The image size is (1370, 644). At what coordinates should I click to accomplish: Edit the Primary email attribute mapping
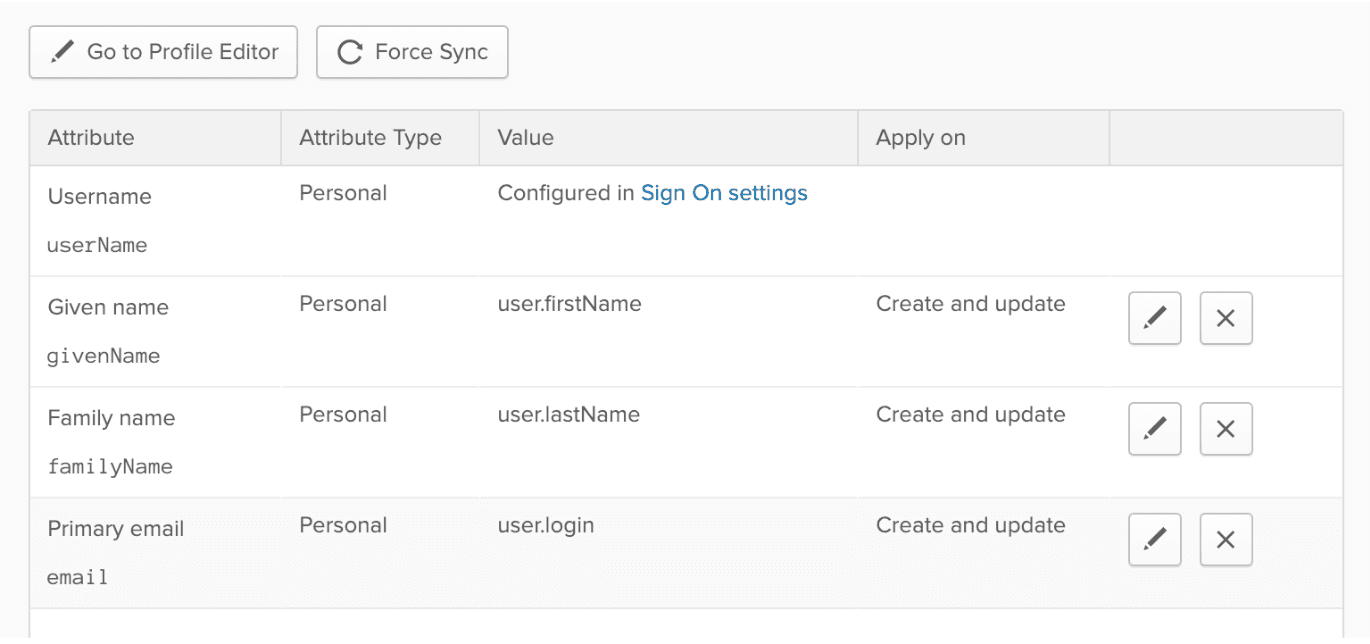(1154, 539)
